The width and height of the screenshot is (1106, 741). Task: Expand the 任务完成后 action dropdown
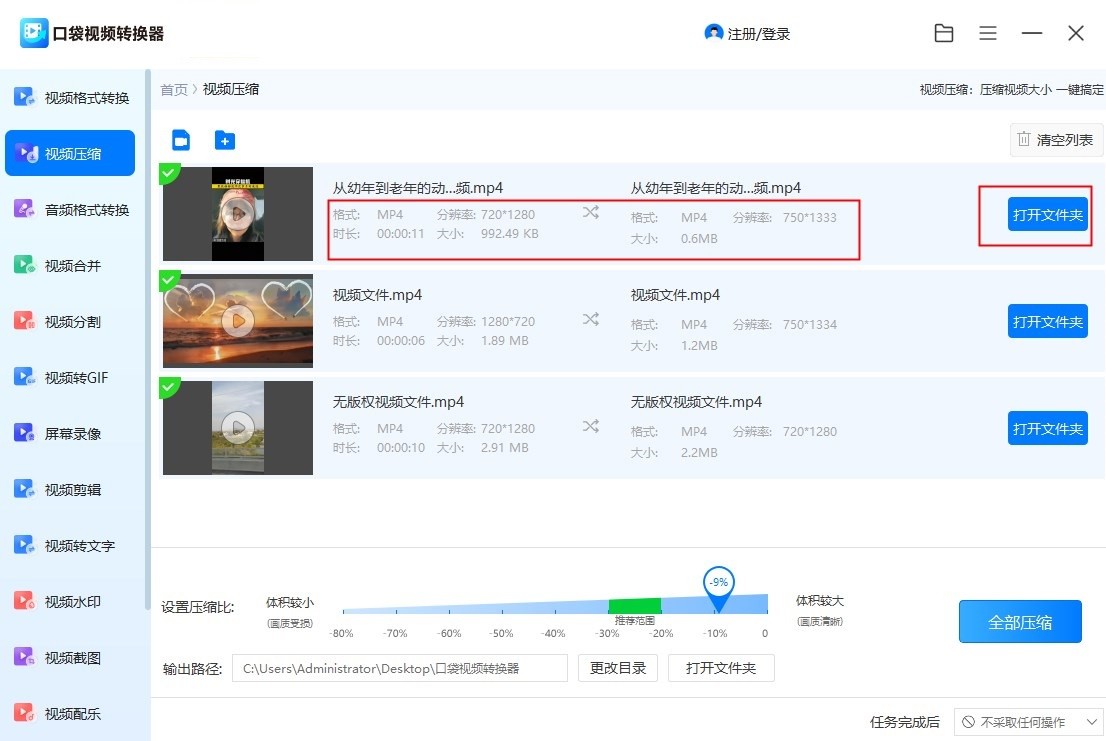pos(1027,722)
